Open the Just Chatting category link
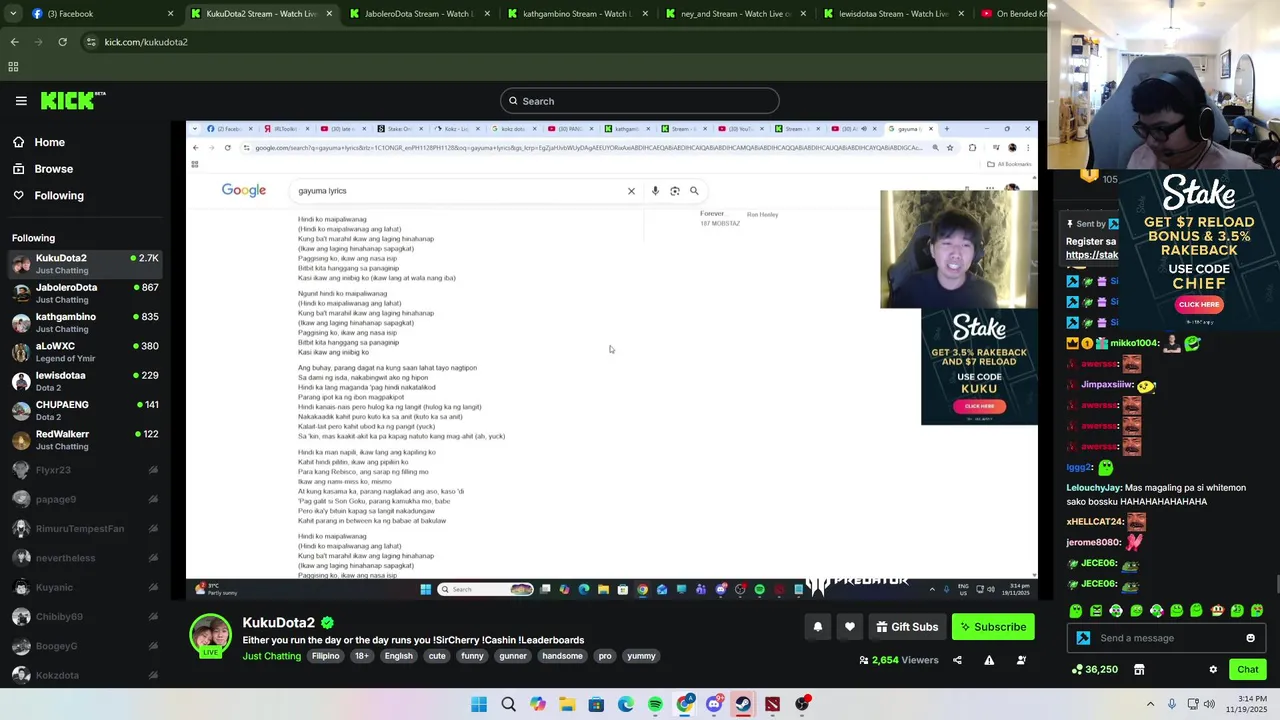Screen dimensions: 1280x720 [x=271, y=656]
